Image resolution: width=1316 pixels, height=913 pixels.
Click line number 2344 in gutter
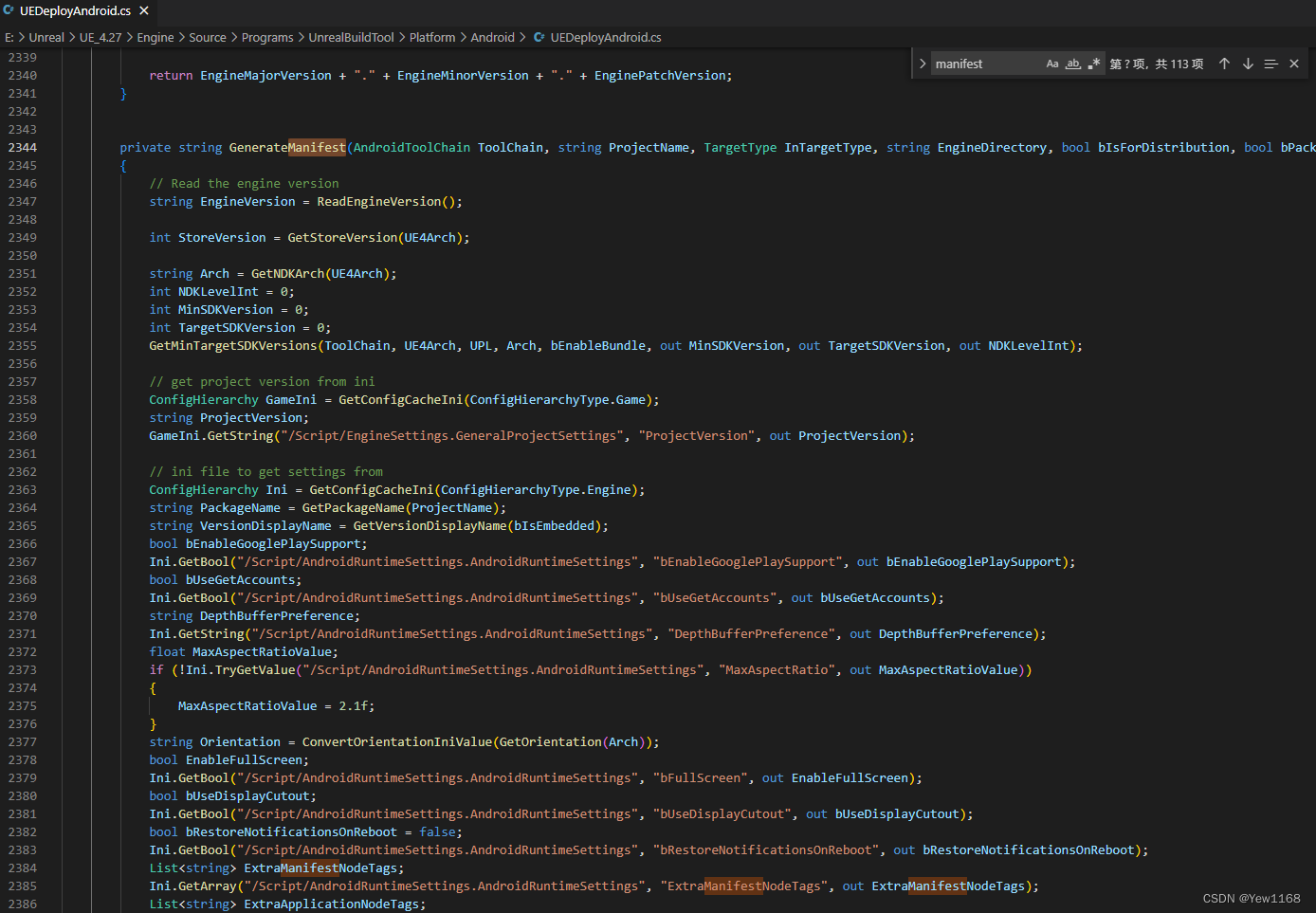[x=23, y=147]
